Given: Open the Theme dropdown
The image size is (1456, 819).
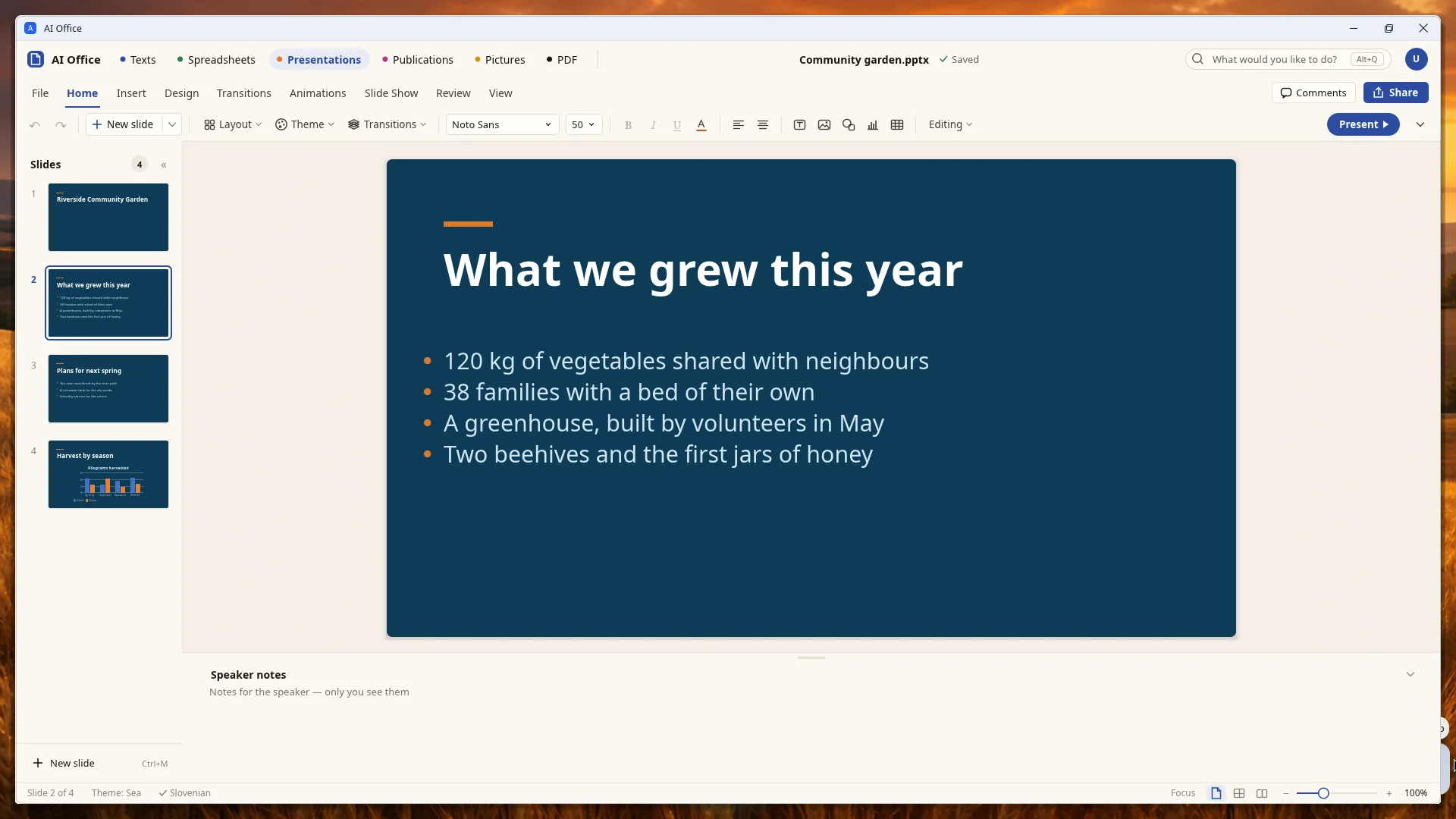Looking at the screenshot, I should tap(305, 125).
